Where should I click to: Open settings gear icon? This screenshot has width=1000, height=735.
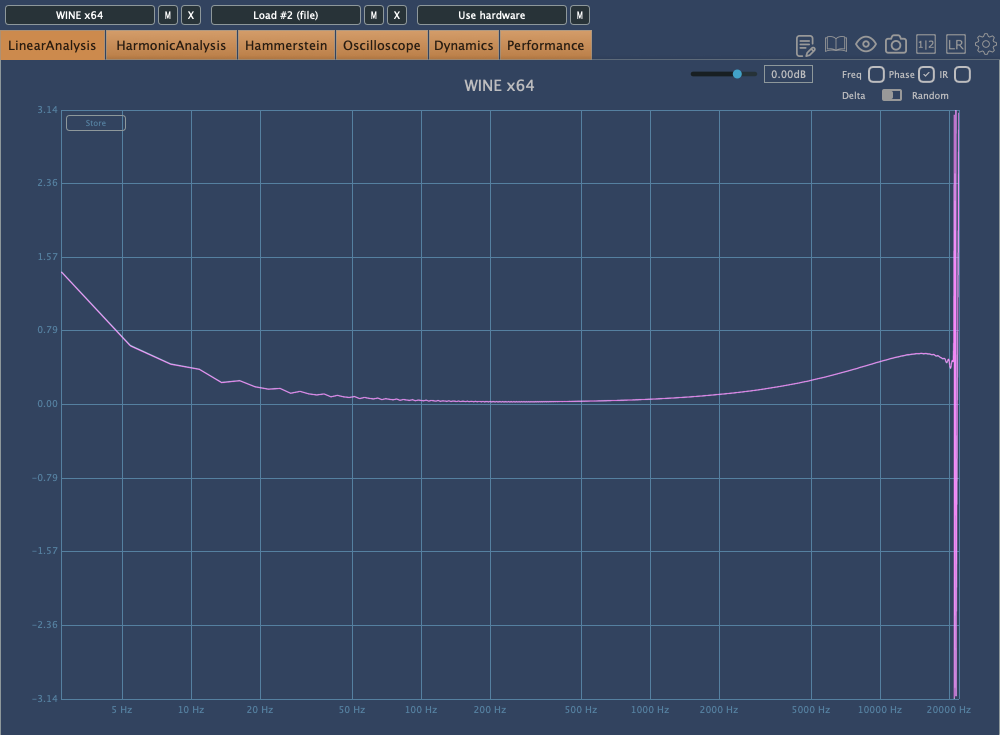[986, 45]
